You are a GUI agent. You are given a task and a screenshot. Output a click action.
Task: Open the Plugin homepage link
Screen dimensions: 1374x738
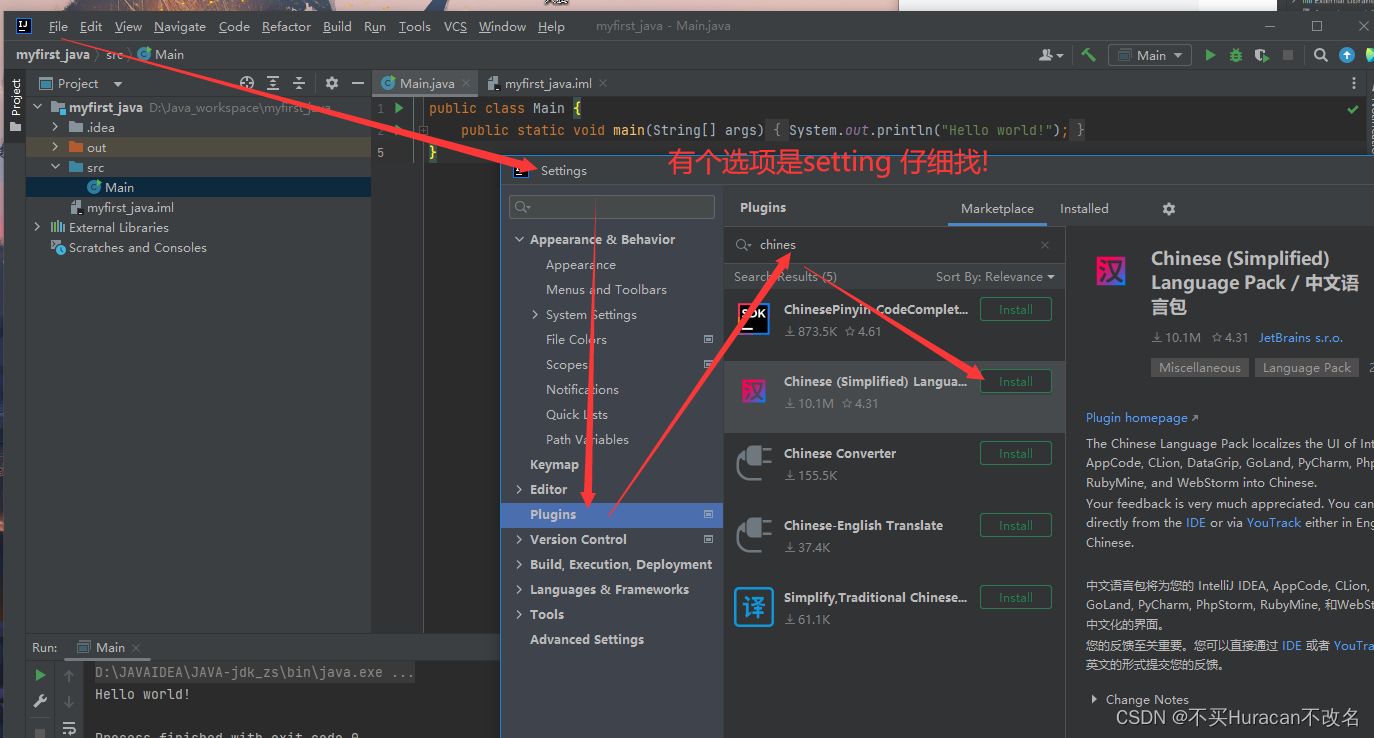tap(1136, 417)
